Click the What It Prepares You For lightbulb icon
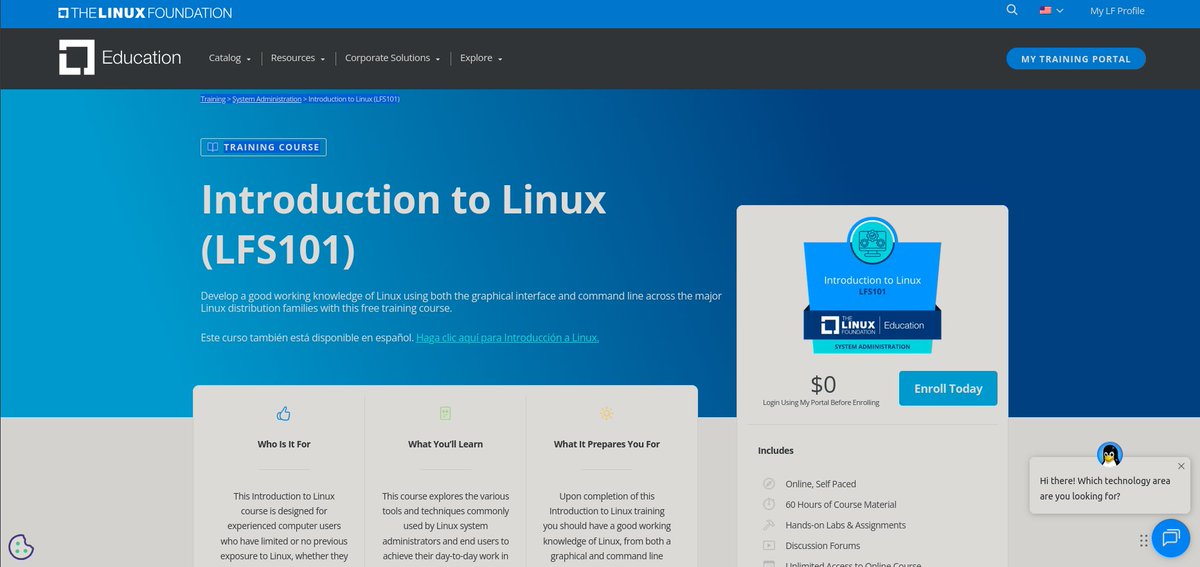Screen dimensions: 1200x567 [x=606, y=413]
